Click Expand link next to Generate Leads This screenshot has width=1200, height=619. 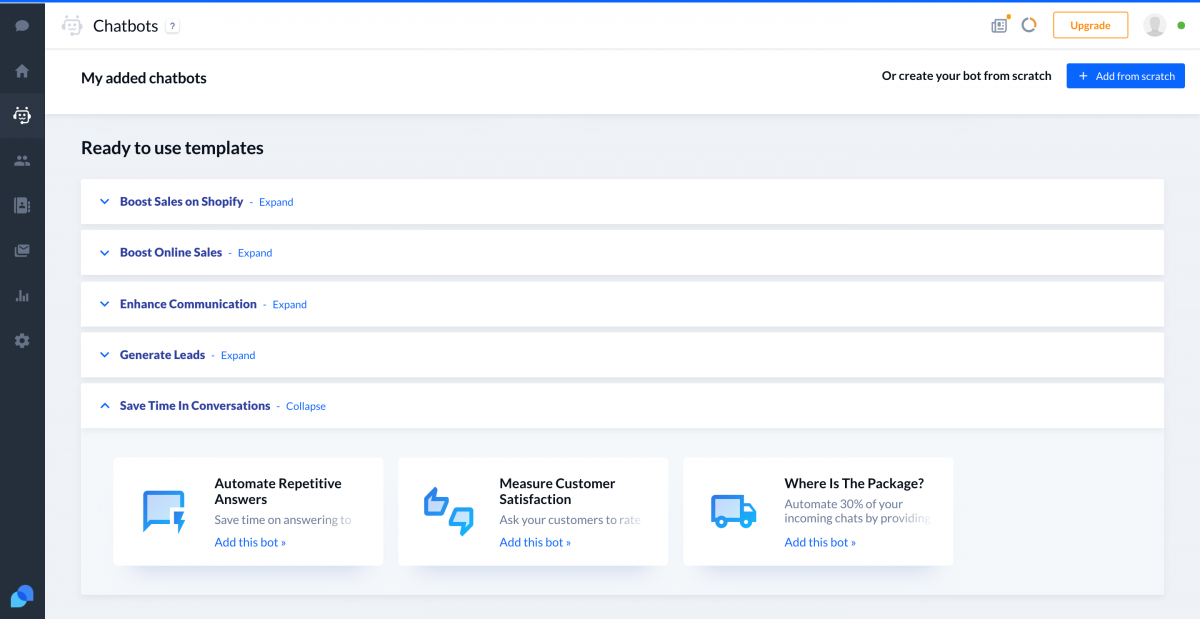tap(238, 355)
